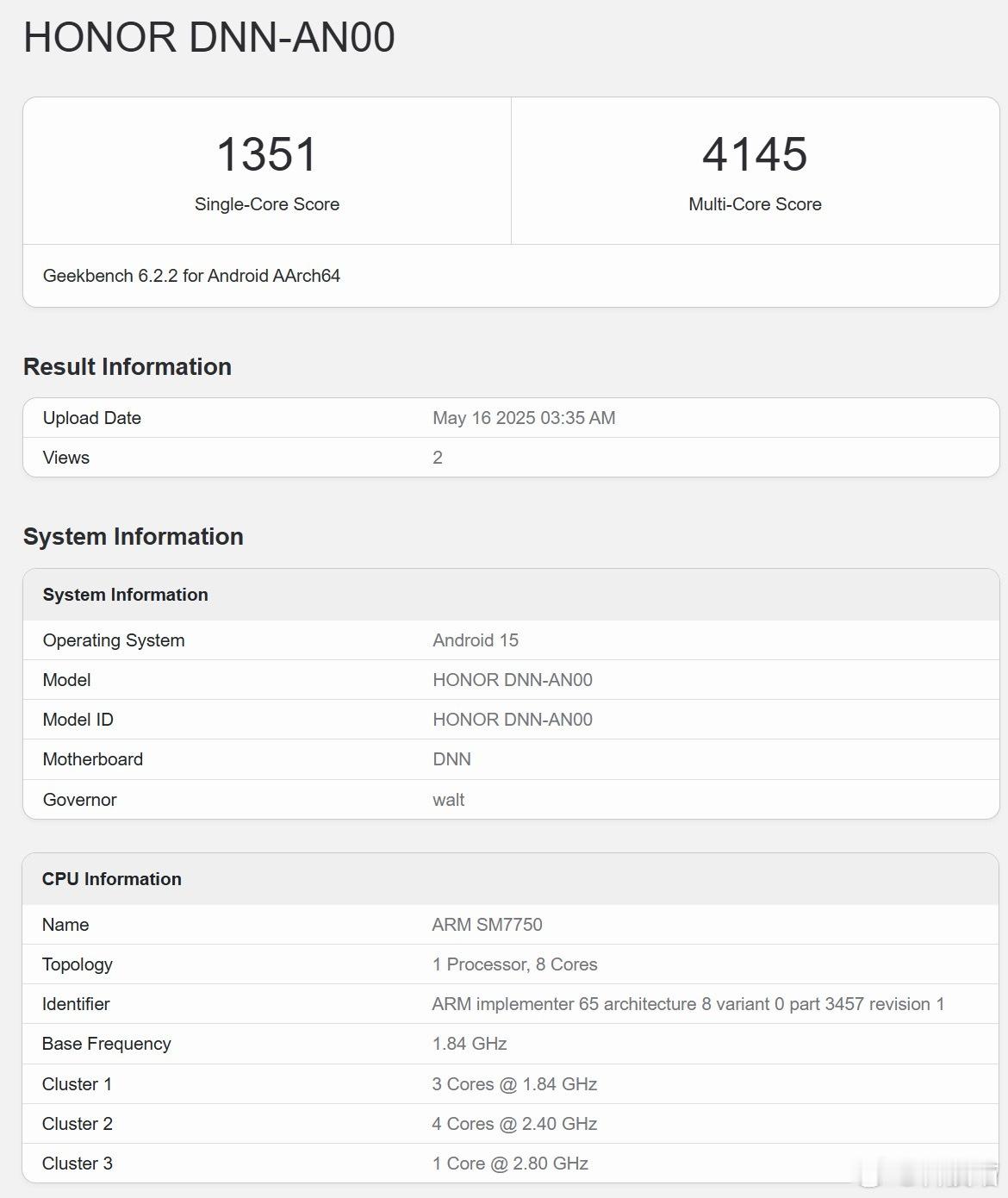Click the Model ID label
Viewport: 1008px width, 1198px height.
[x=78, y=720]
